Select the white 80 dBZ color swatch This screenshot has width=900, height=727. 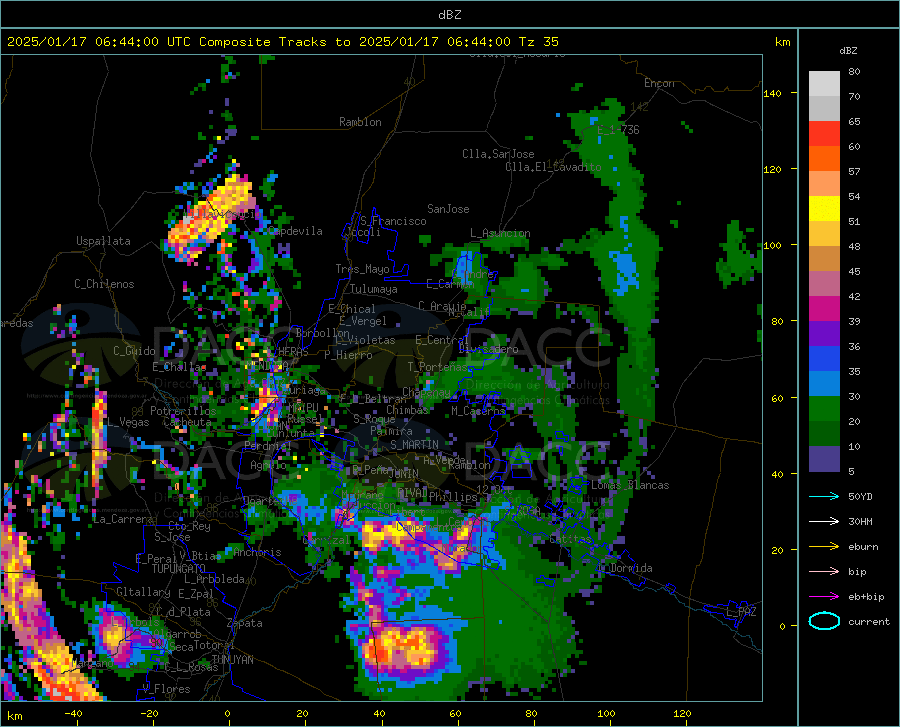824,83
